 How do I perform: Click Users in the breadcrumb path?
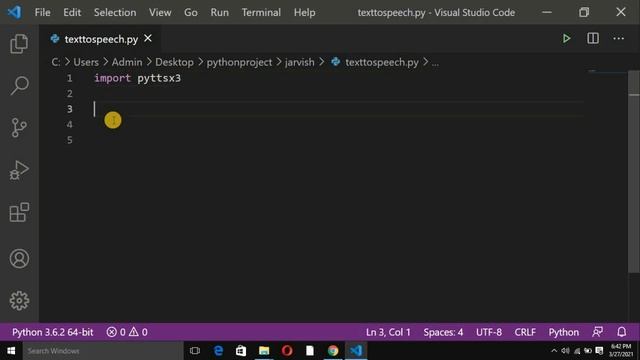tap(86, 62)
